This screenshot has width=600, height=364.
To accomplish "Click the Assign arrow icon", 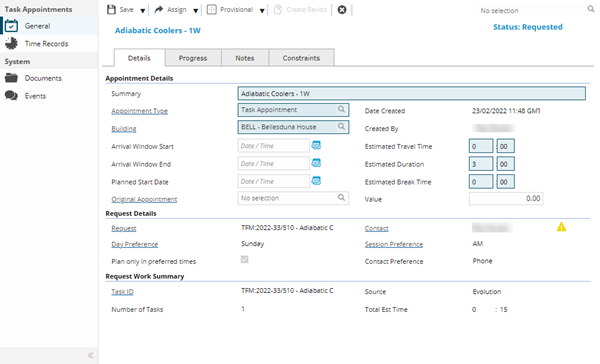I will [158, 10].
